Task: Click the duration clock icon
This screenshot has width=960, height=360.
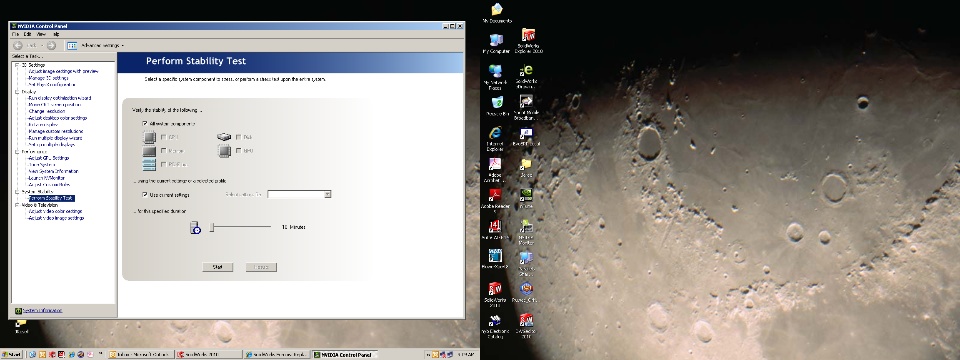Action: click(x=195, y=228)
